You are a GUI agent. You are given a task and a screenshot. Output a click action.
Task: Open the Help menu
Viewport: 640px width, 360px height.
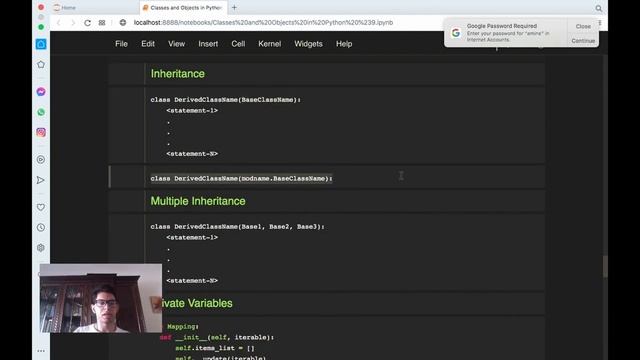pos(344,44)
